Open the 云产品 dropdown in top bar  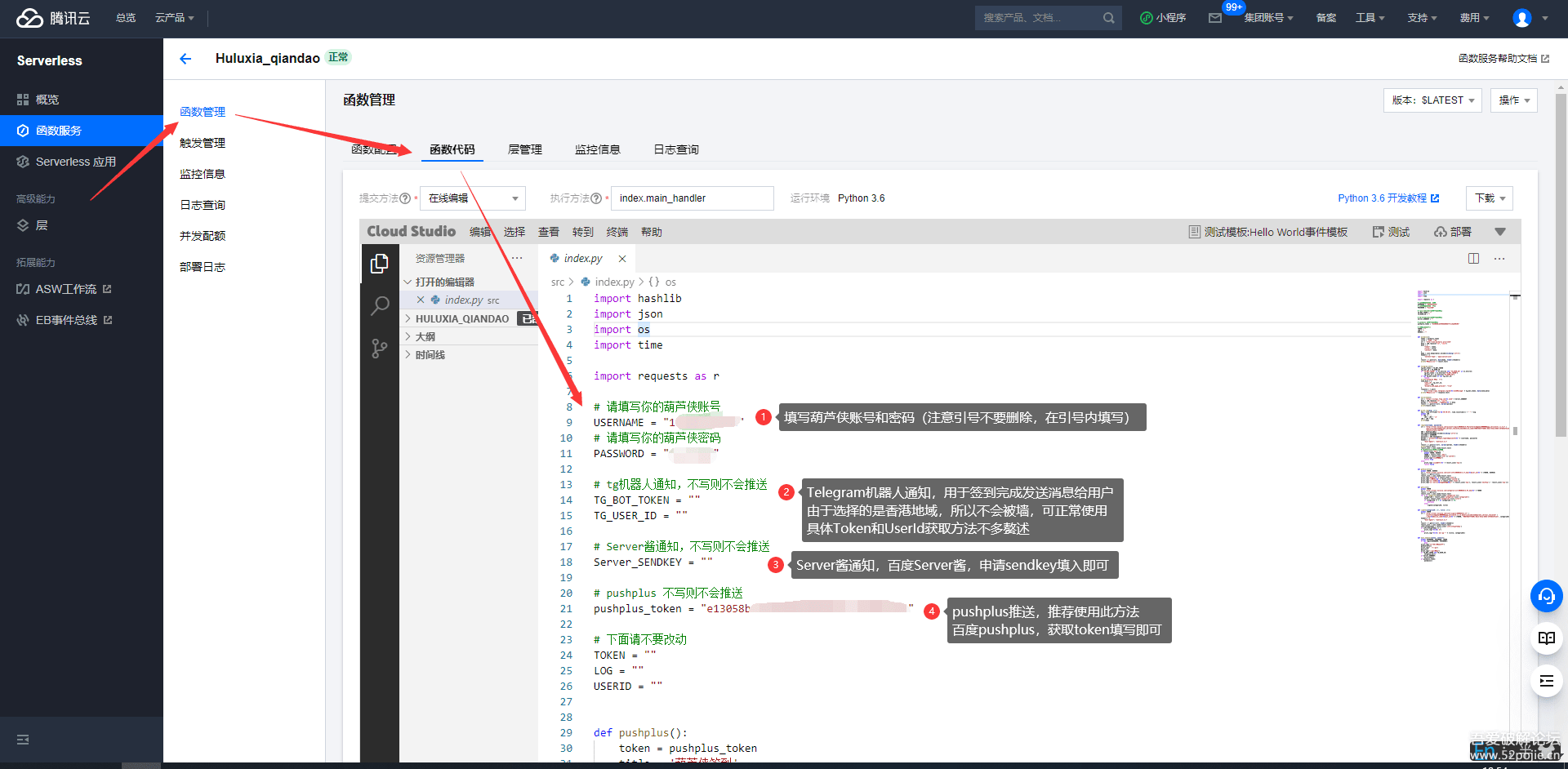point(175,18)
